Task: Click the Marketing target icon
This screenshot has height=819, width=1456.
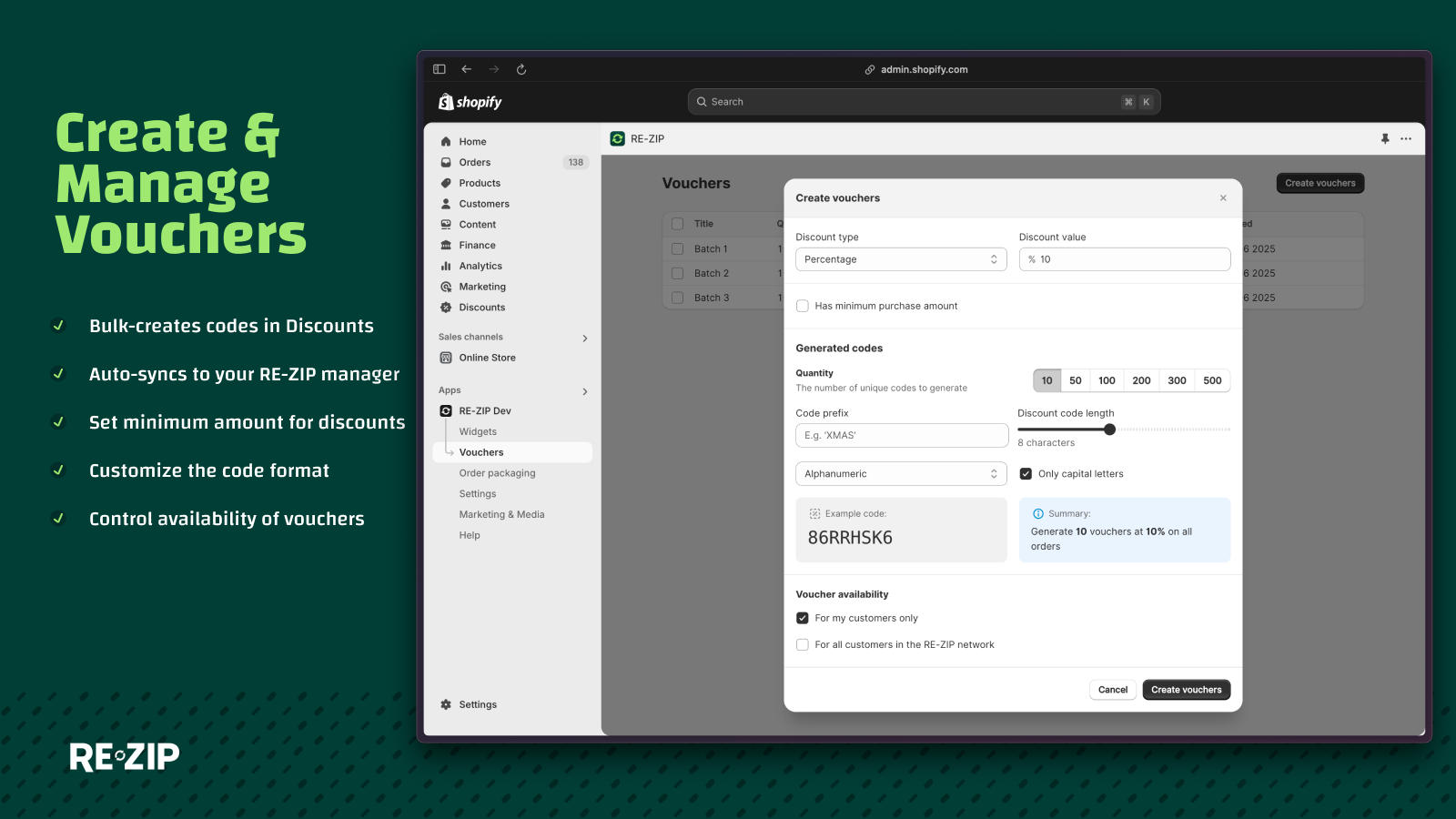Action: click(x=446, y=287)
